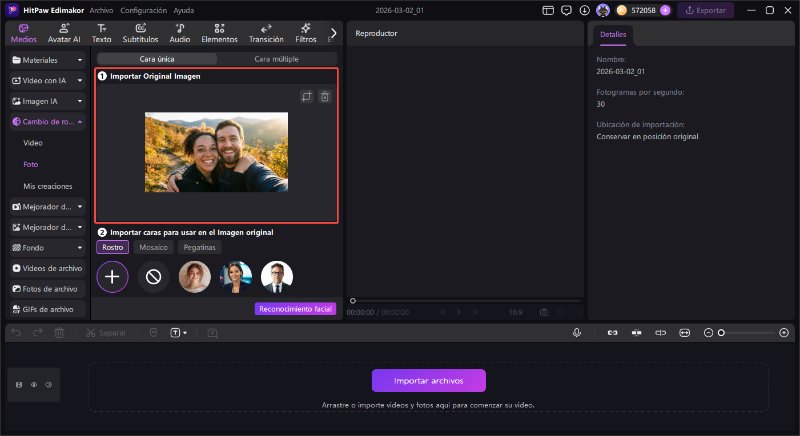Switch to the Subtítulos tab
Screen dimensions: 800x436
click(x=140, y=33)
